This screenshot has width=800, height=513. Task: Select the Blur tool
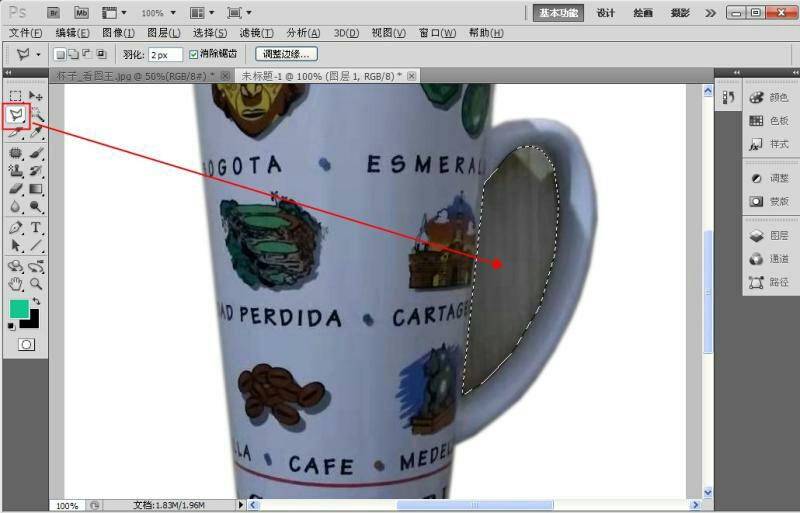click(x=15, y=207)
